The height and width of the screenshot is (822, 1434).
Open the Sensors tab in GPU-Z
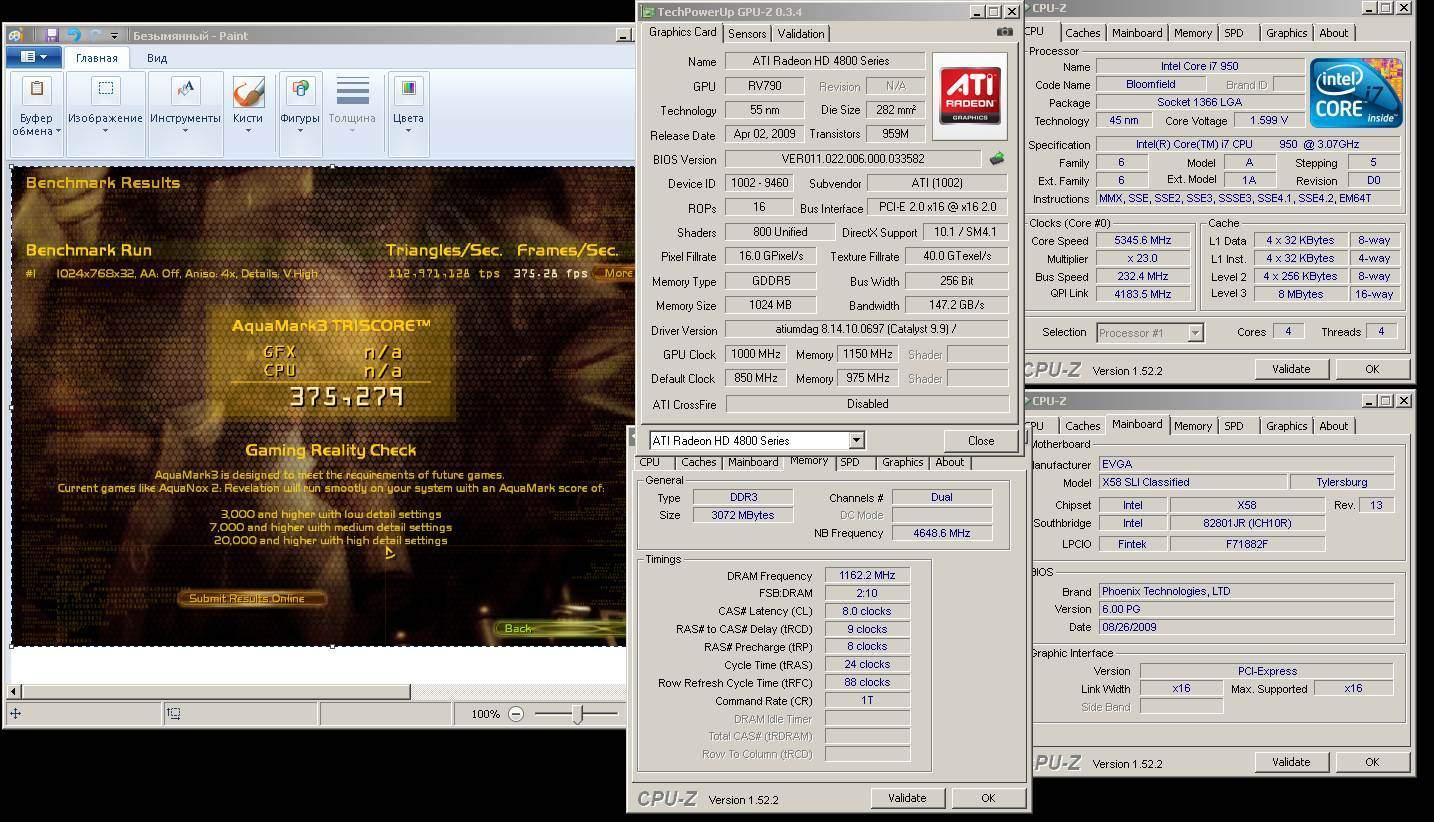747,33
